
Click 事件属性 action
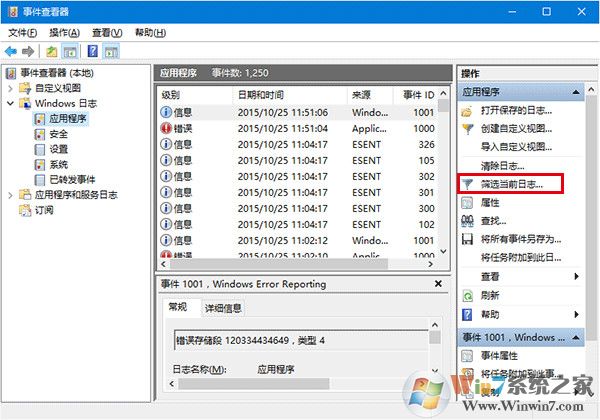[499, 356]
